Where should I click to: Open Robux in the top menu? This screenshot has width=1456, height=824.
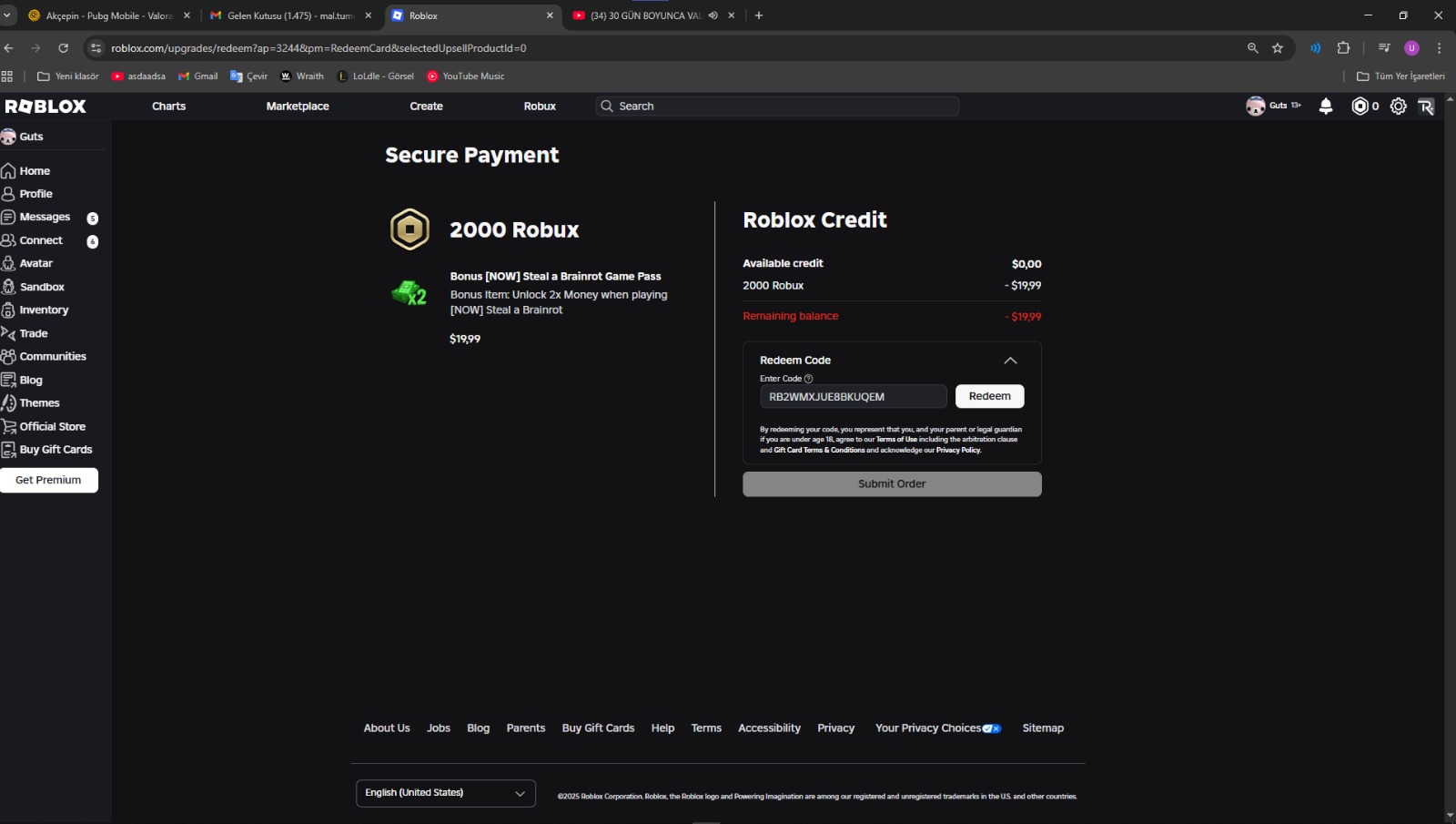[x=540, y=107]
